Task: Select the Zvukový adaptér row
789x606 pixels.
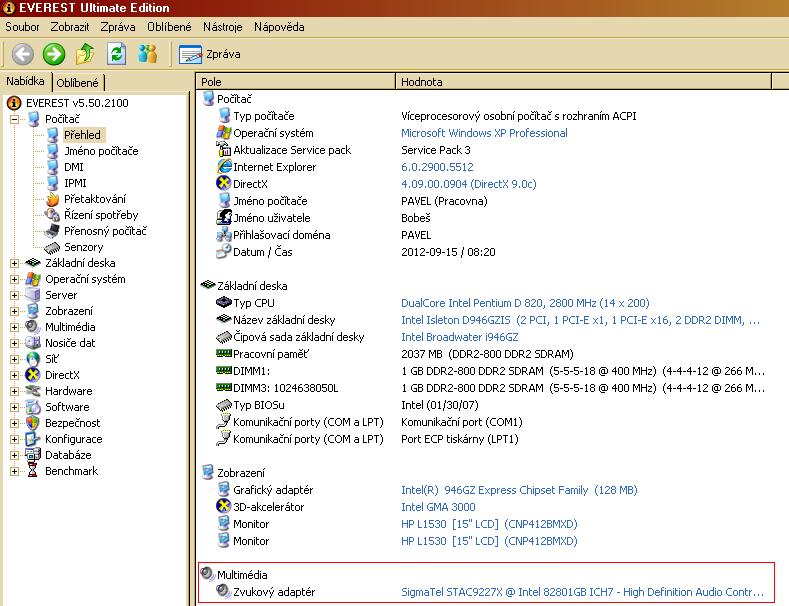Action: [273, 592]
